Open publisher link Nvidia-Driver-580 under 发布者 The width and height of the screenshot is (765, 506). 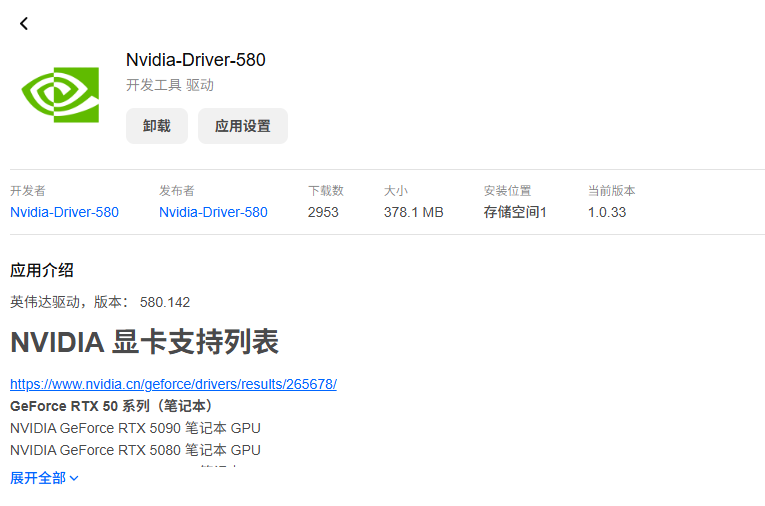(213, 212)
